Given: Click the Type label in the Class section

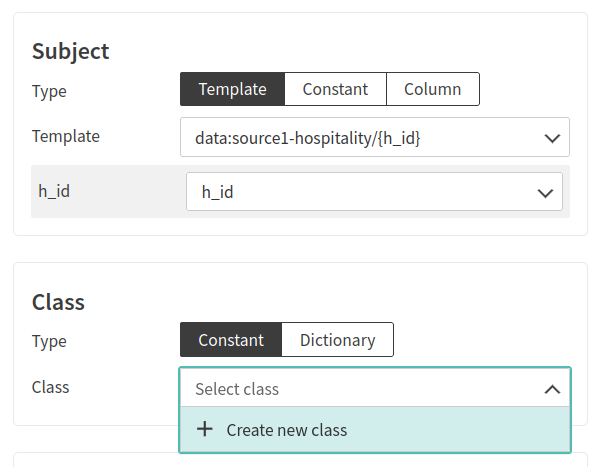Looking at the screenshot, I should pyautogui.click(x=49, y=341).
